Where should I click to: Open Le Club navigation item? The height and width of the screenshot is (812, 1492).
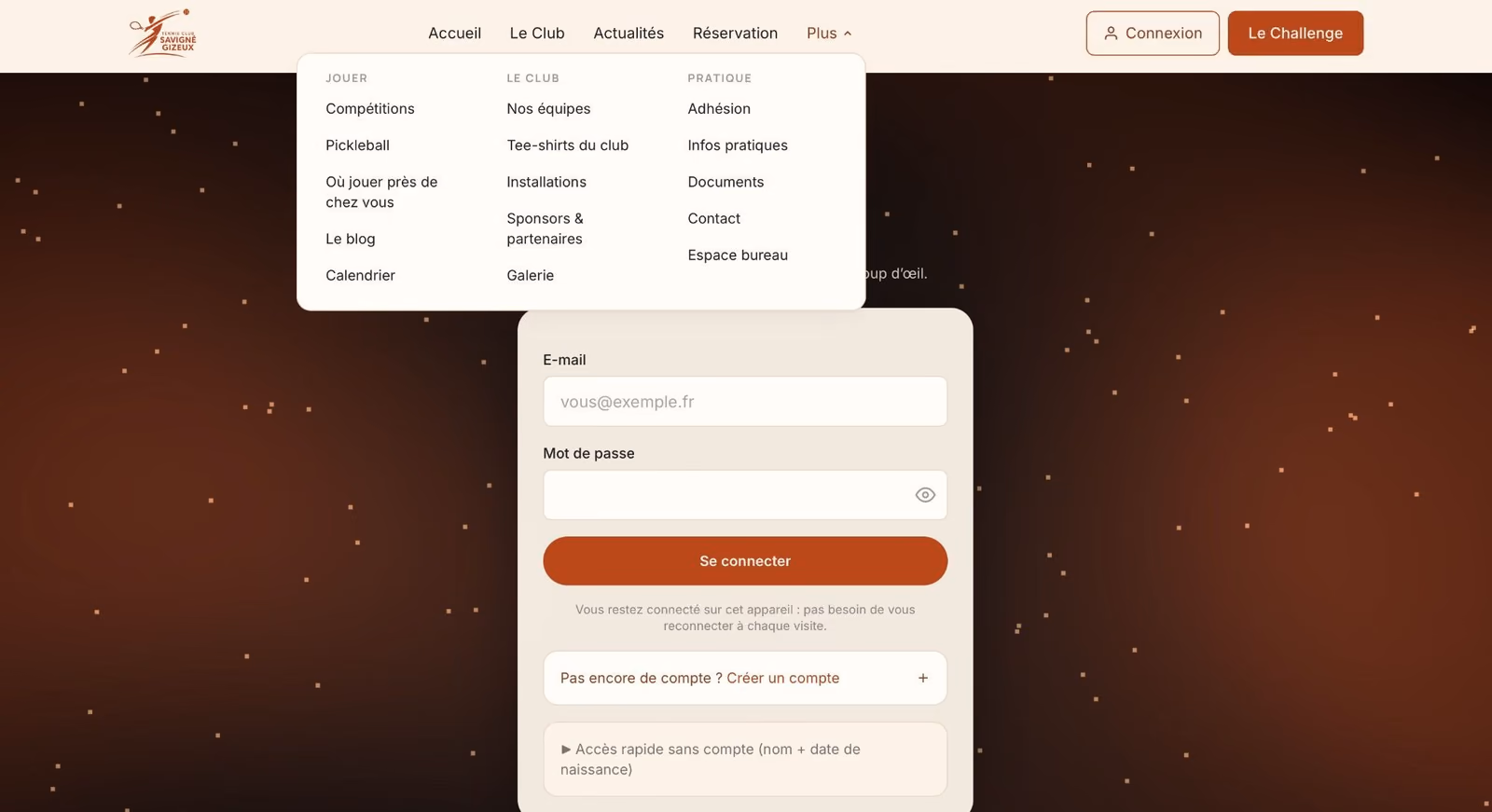[537, 34]
